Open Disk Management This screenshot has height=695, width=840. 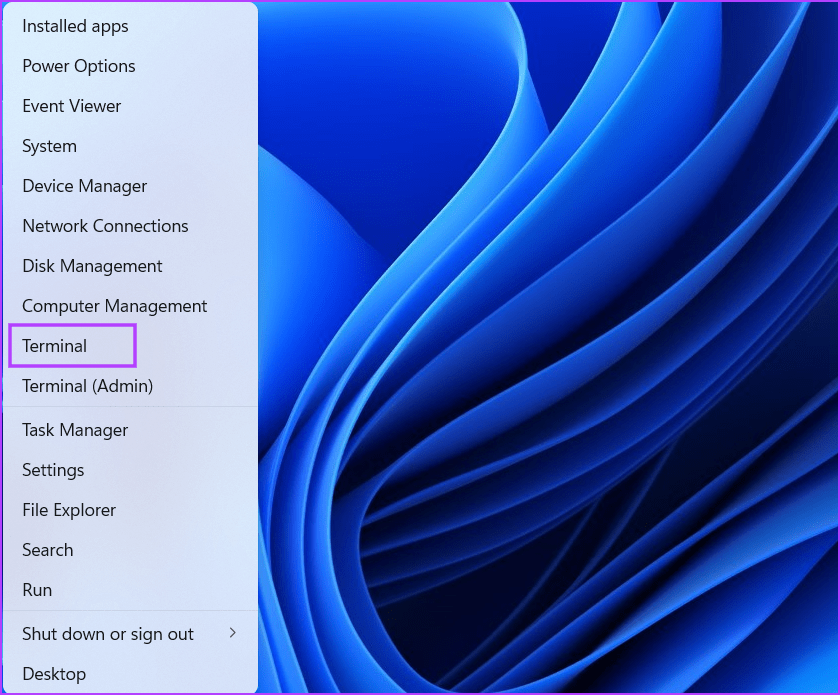coord(92,266)
